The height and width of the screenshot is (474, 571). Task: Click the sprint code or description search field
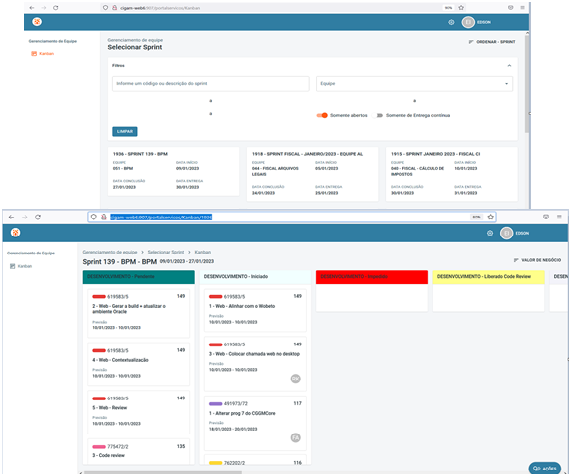coord(210,84)
